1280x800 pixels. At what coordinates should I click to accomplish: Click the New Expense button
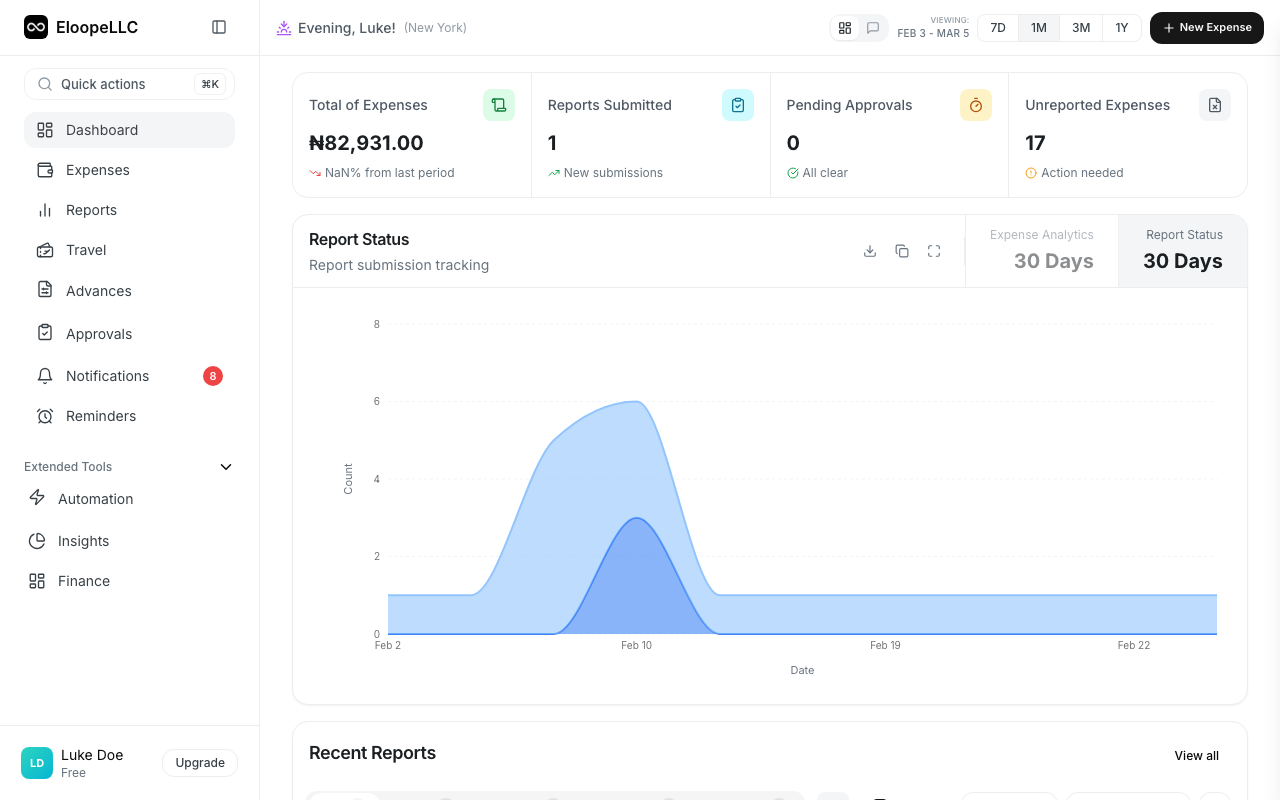point(1207,28)
